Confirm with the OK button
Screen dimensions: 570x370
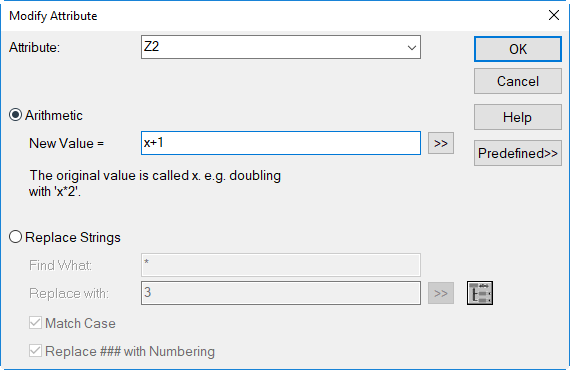518,49
